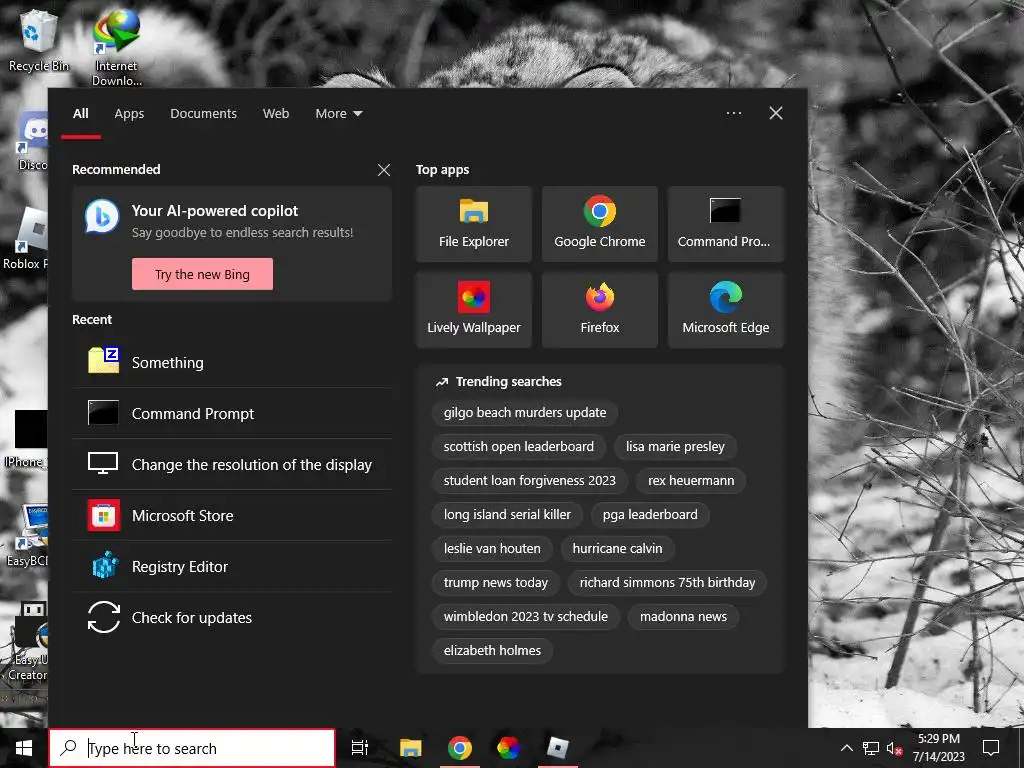Click Try the new Bing button

point(202,274)
